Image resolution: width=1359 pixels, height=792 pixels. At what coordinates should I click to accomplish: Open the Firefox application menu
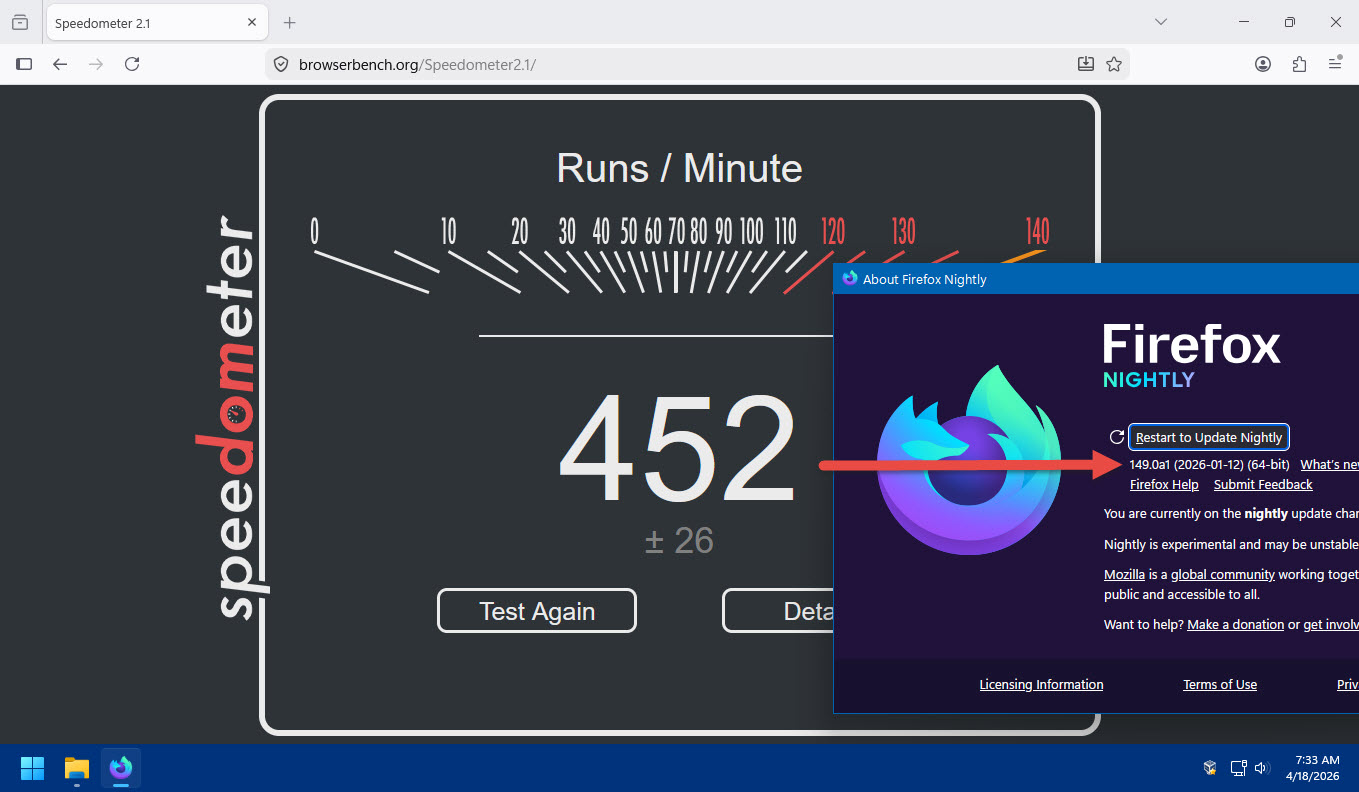1335,64
